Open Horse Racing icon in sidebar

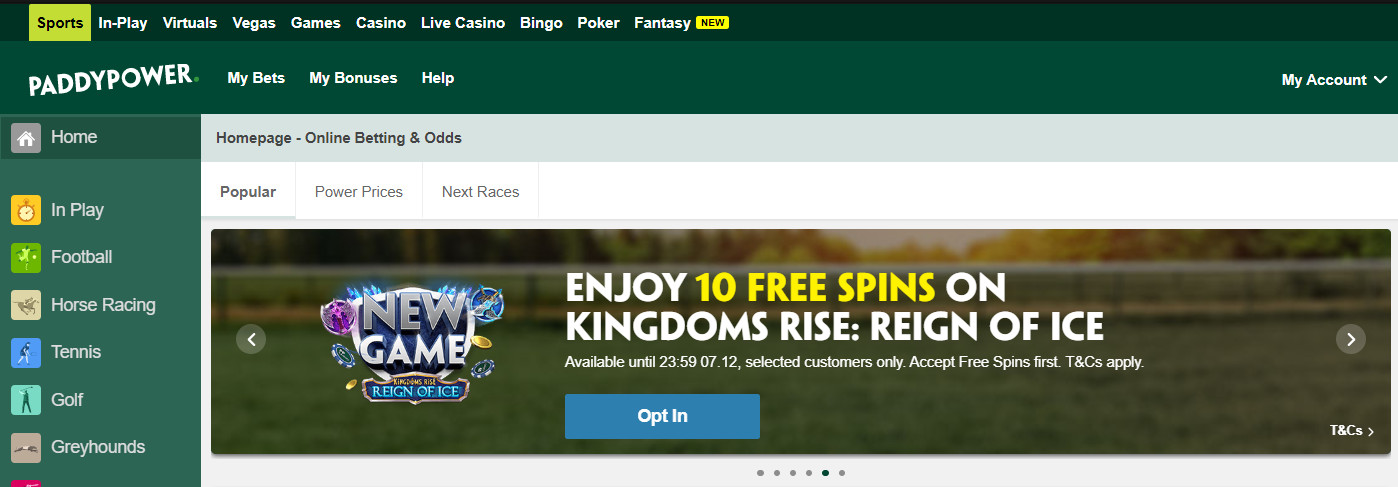click(26, 305)
